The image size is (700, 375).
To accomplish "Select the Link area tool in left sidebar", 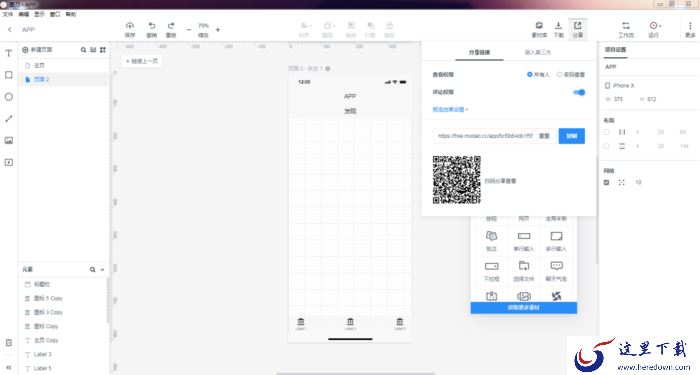I will (8, 162).
